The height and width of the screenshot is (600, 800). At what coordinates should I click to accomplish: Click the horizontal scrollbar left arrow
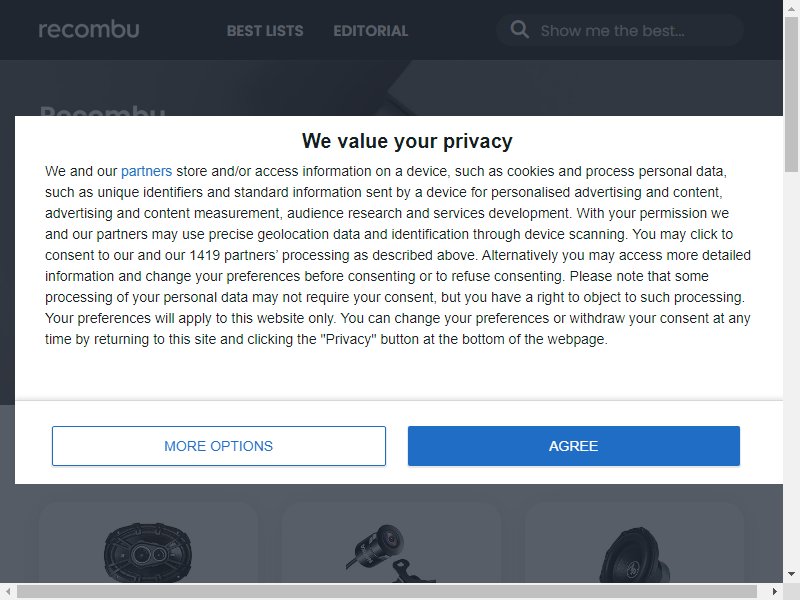click(x=8, y=591)
